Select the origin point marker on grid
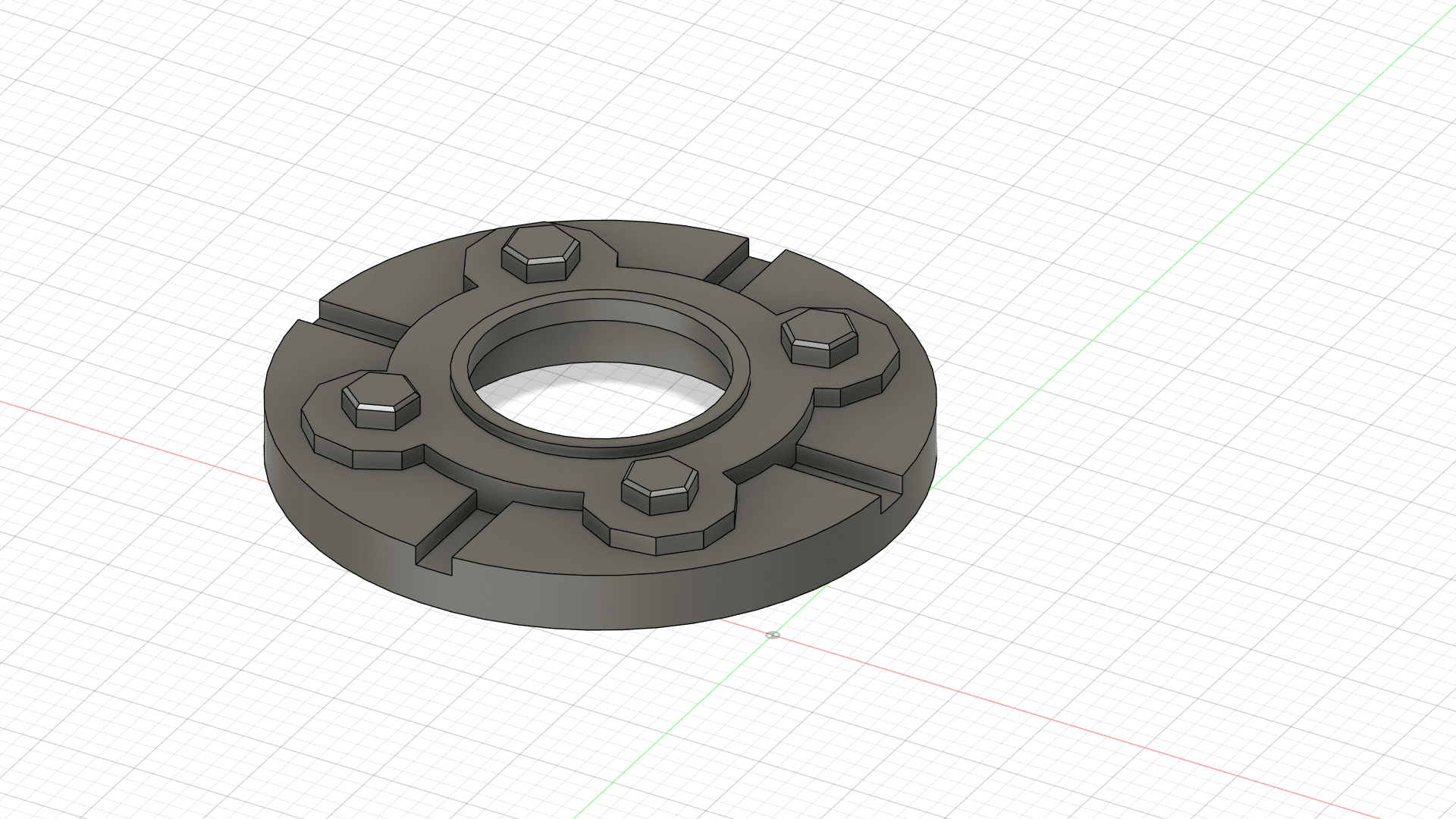The width and height of the screenshot is (1456, 819). (x=772, y=635)
